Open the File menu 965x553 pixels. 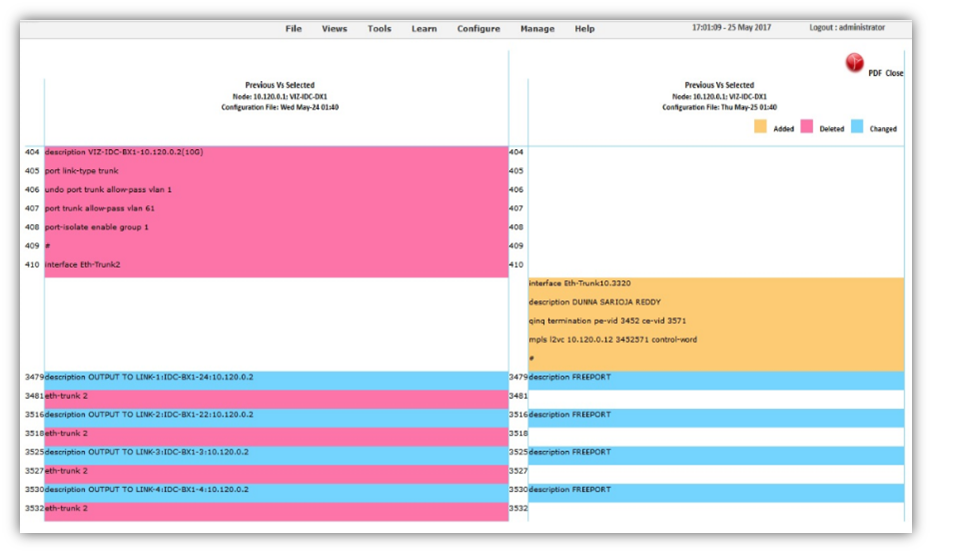[x=293, y=29]
